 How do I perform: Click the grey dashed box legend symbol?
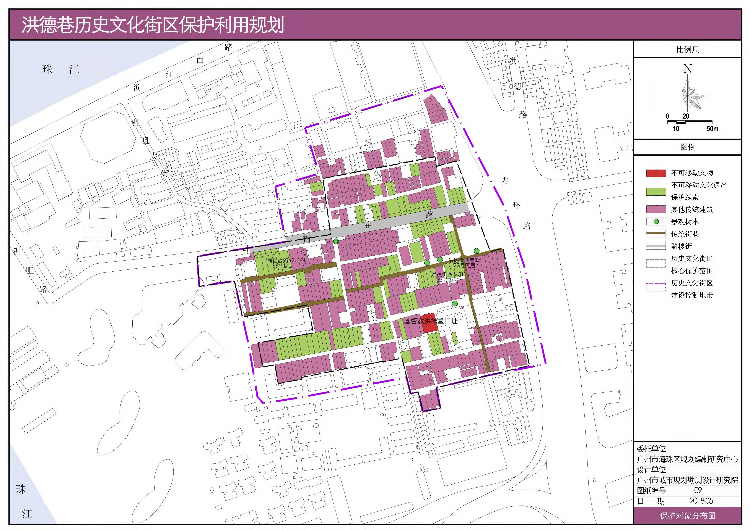(656, 263)
